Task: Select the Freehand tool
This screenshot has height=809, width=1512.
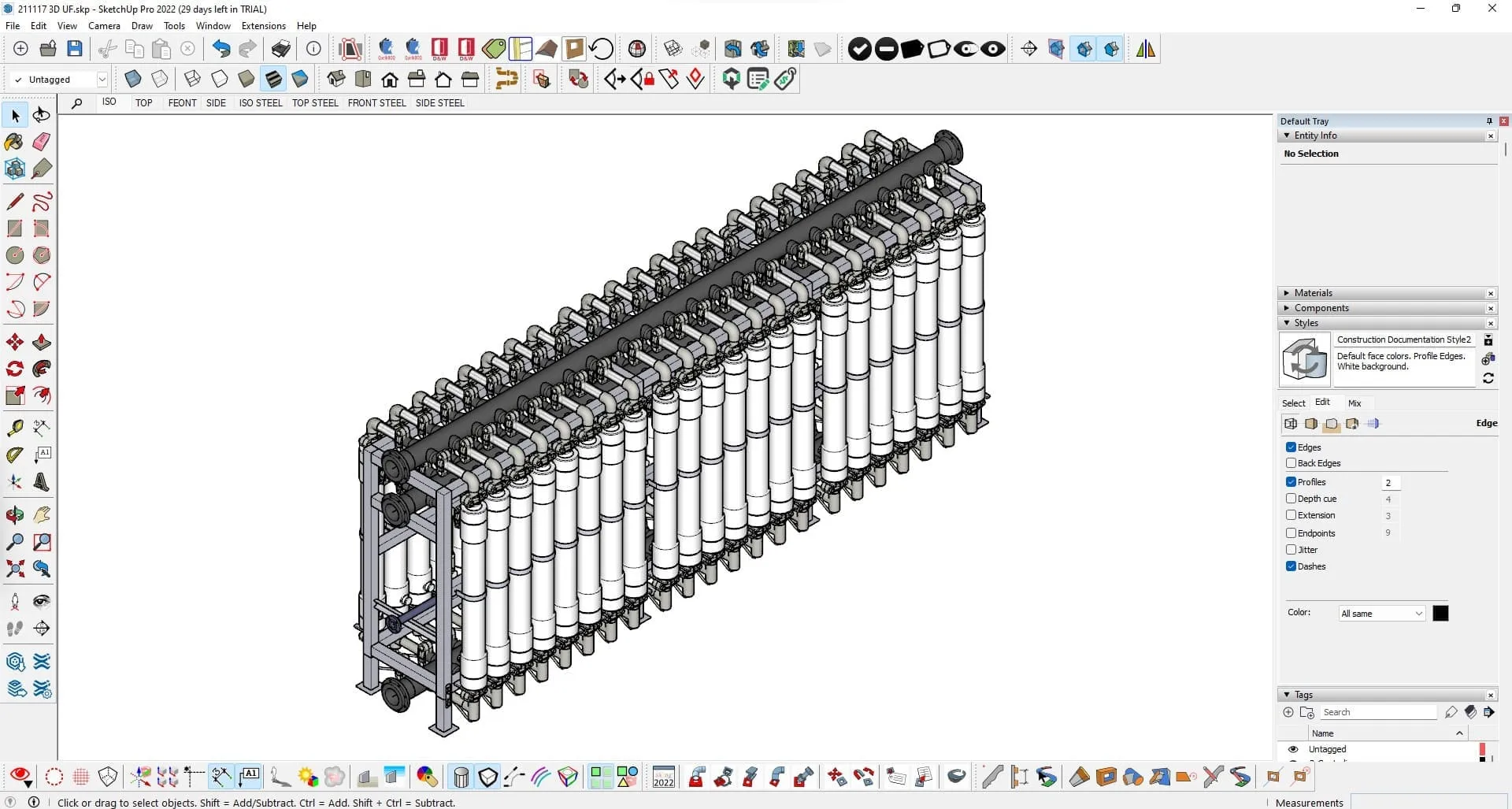Action: click(42, 202)
